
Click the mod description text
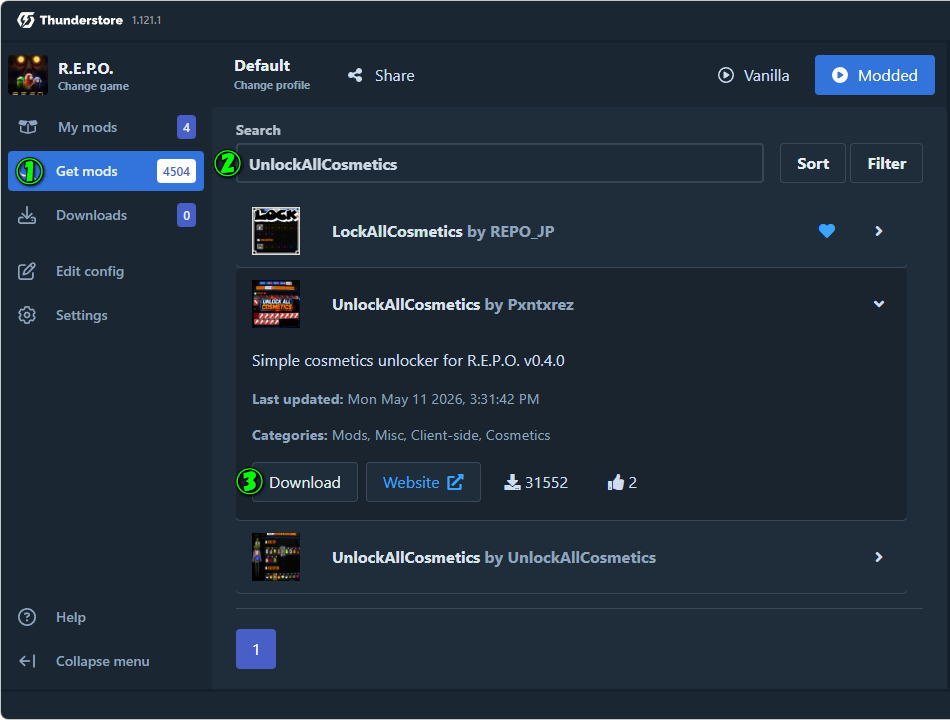(408, 361)
